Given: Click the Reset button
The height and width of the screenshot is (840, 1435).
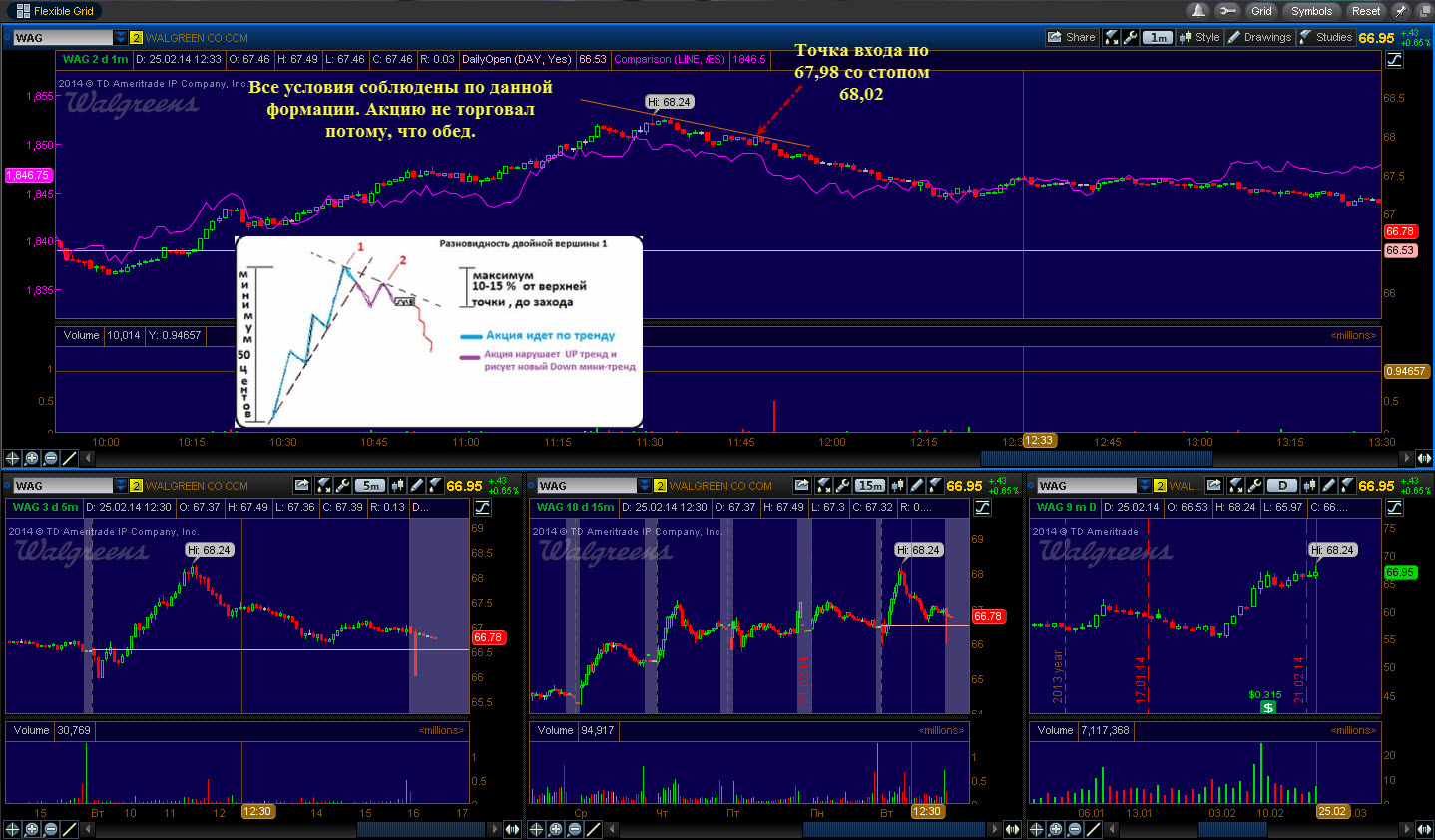Looking at the screenshot, I should (1366, 11).
